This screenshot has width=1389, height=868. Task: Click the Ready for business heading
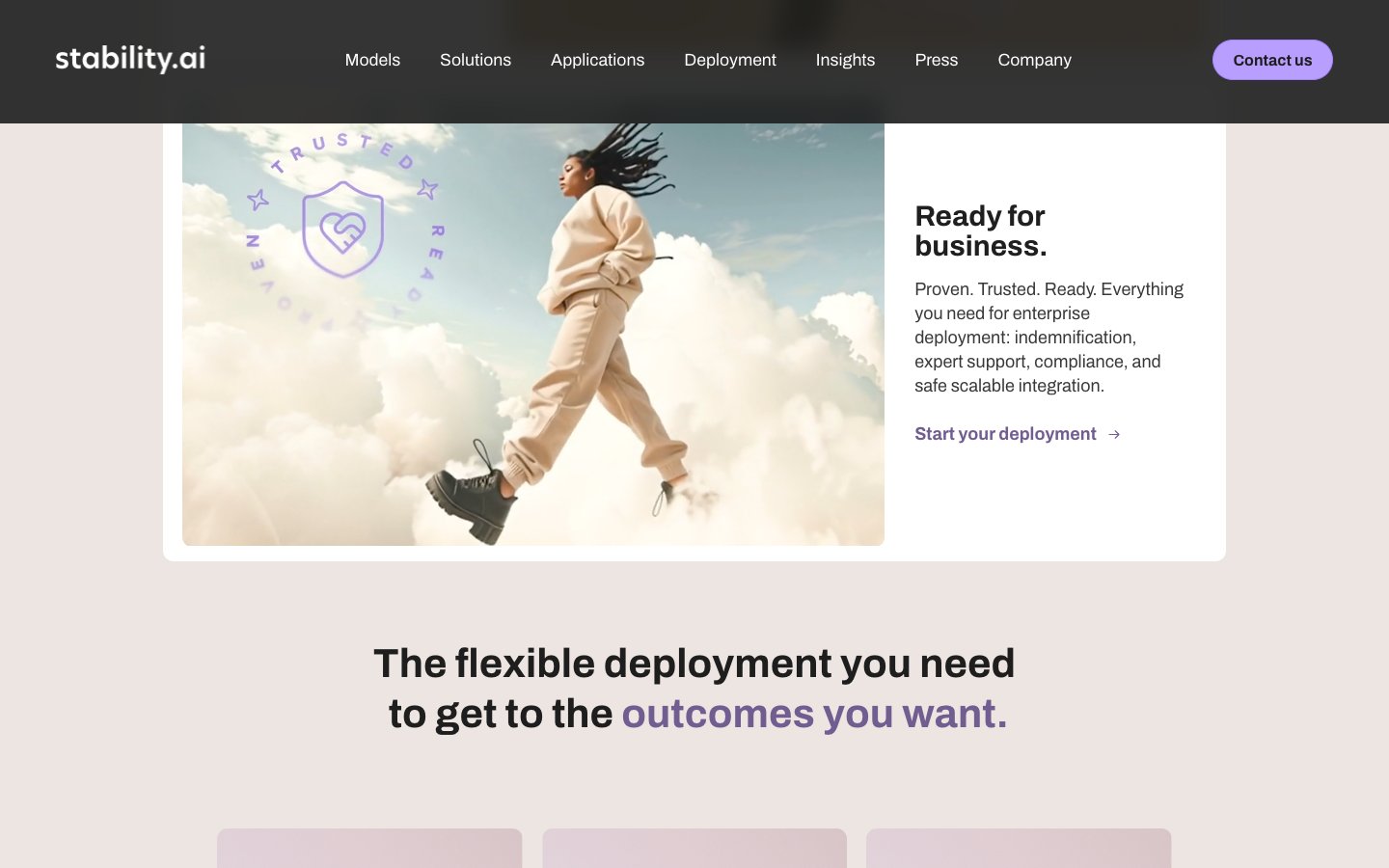click(980, 231)
